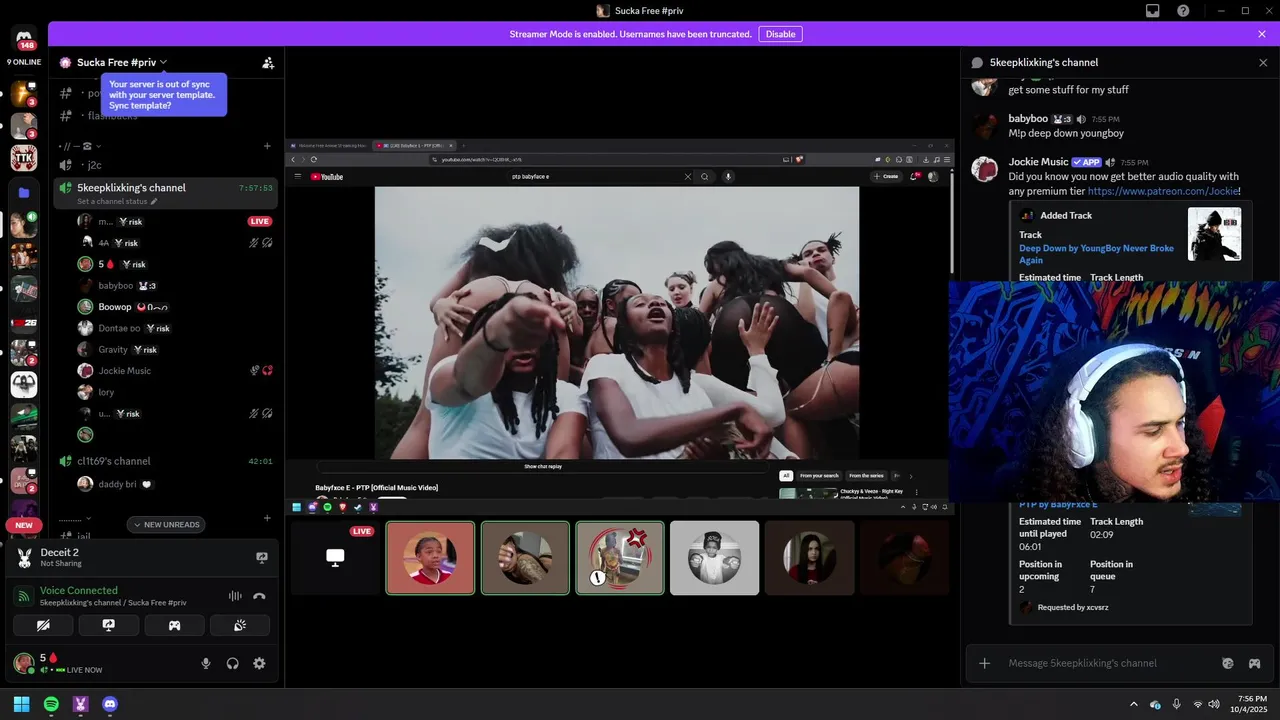Clear the YouTube search text with X
The image size is (1280, 720).
tap(687, 177)
